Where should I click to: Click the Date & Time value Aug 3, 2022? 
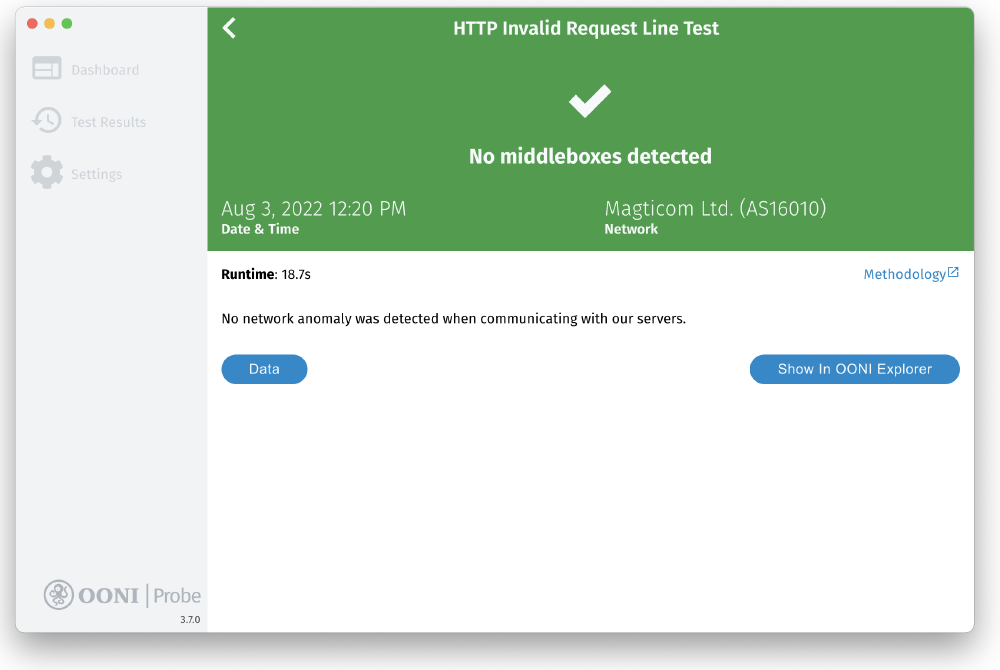(x=313, y=208)
